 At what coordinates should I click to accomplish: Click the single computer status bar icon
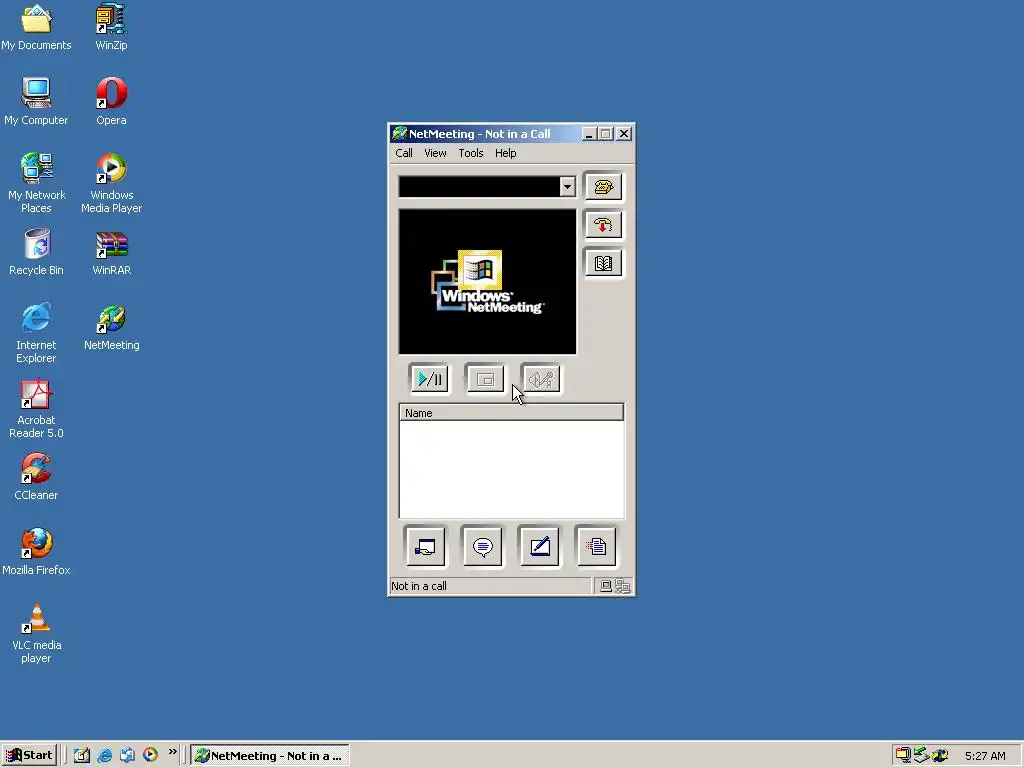click(x=605, y=586)
